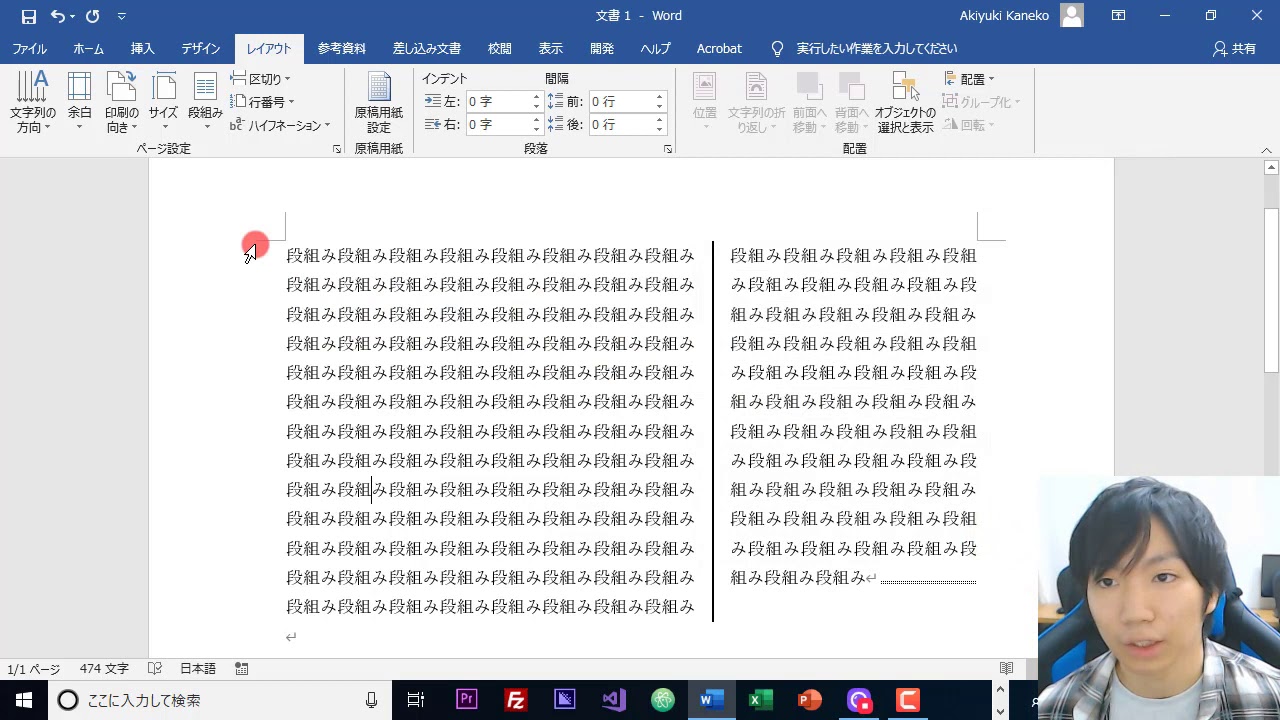Click the vertical scrollbar thumb

pyautogui.click(x=1271, y=290)
